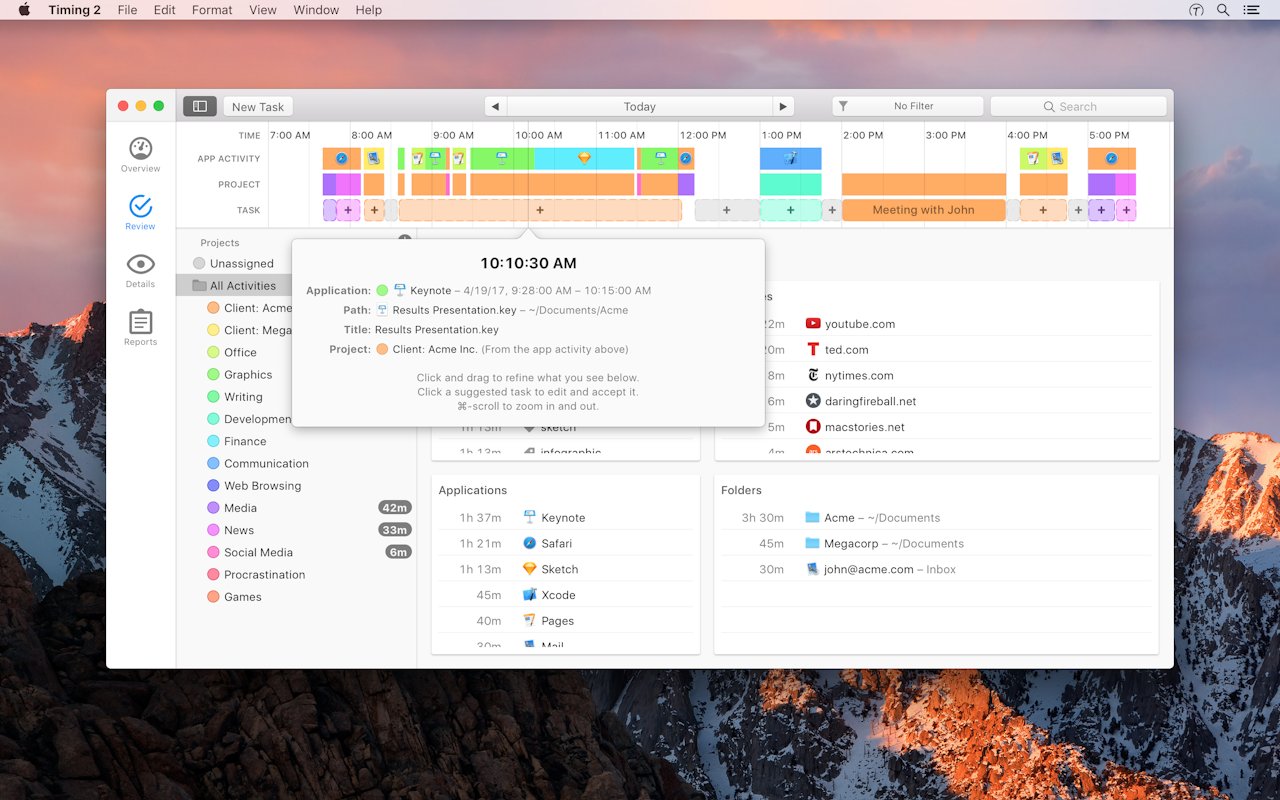Click the forward arrow next to Today

tap(783, 106)
